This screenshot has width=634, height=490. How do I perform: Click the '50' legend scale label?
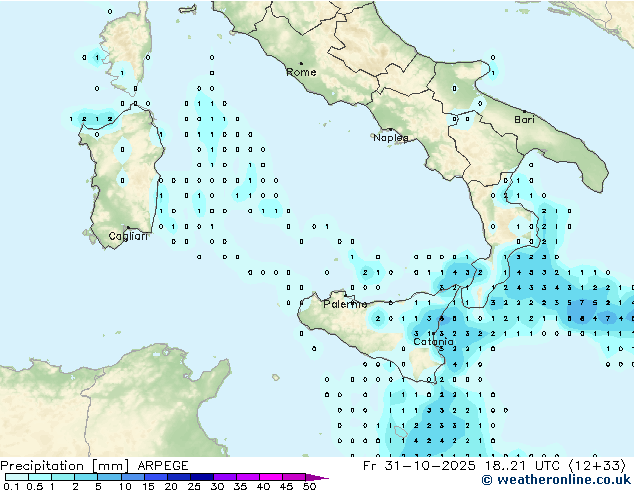pyautogui.click(x=309, y=486)
